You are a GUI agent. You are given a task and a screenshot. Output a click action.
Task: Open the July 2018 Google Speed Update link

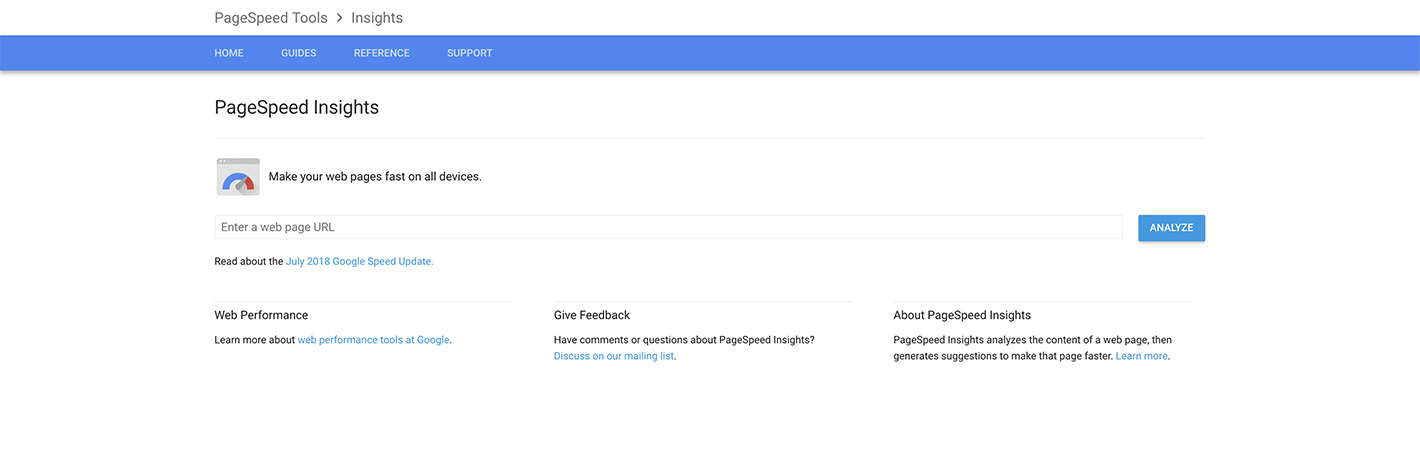tap(359, 262)
